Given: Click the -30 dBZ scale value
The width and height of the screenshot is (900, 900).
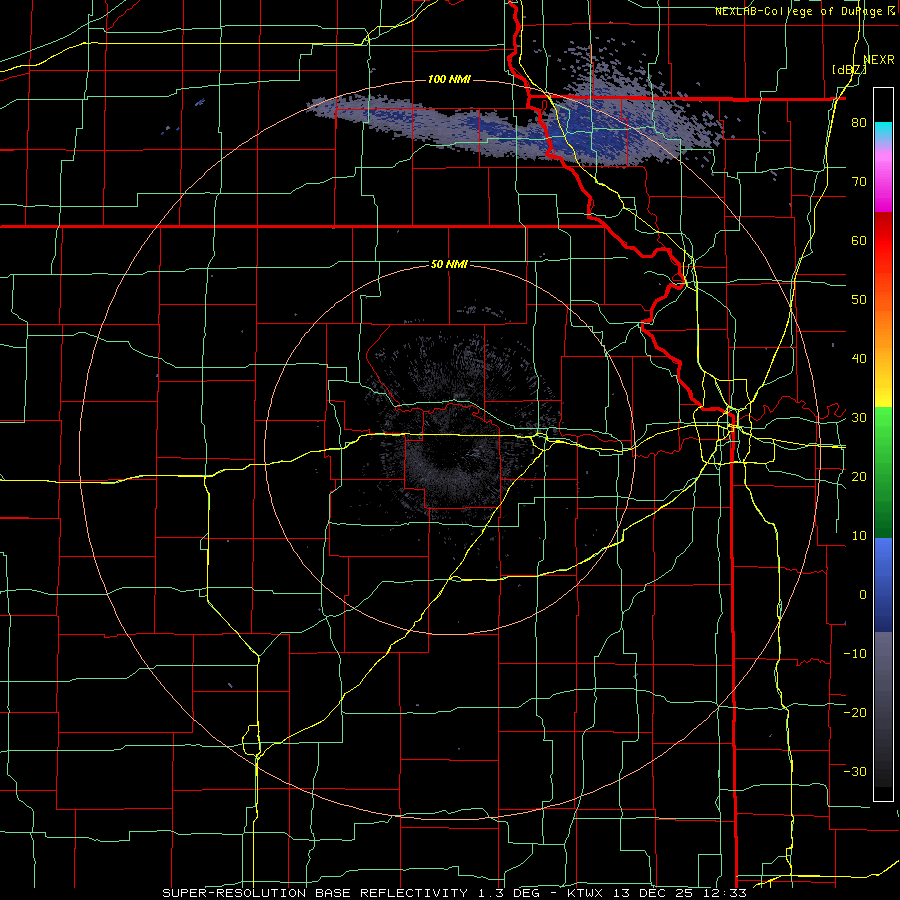Looking at the screenshot, I should (855, 772).
